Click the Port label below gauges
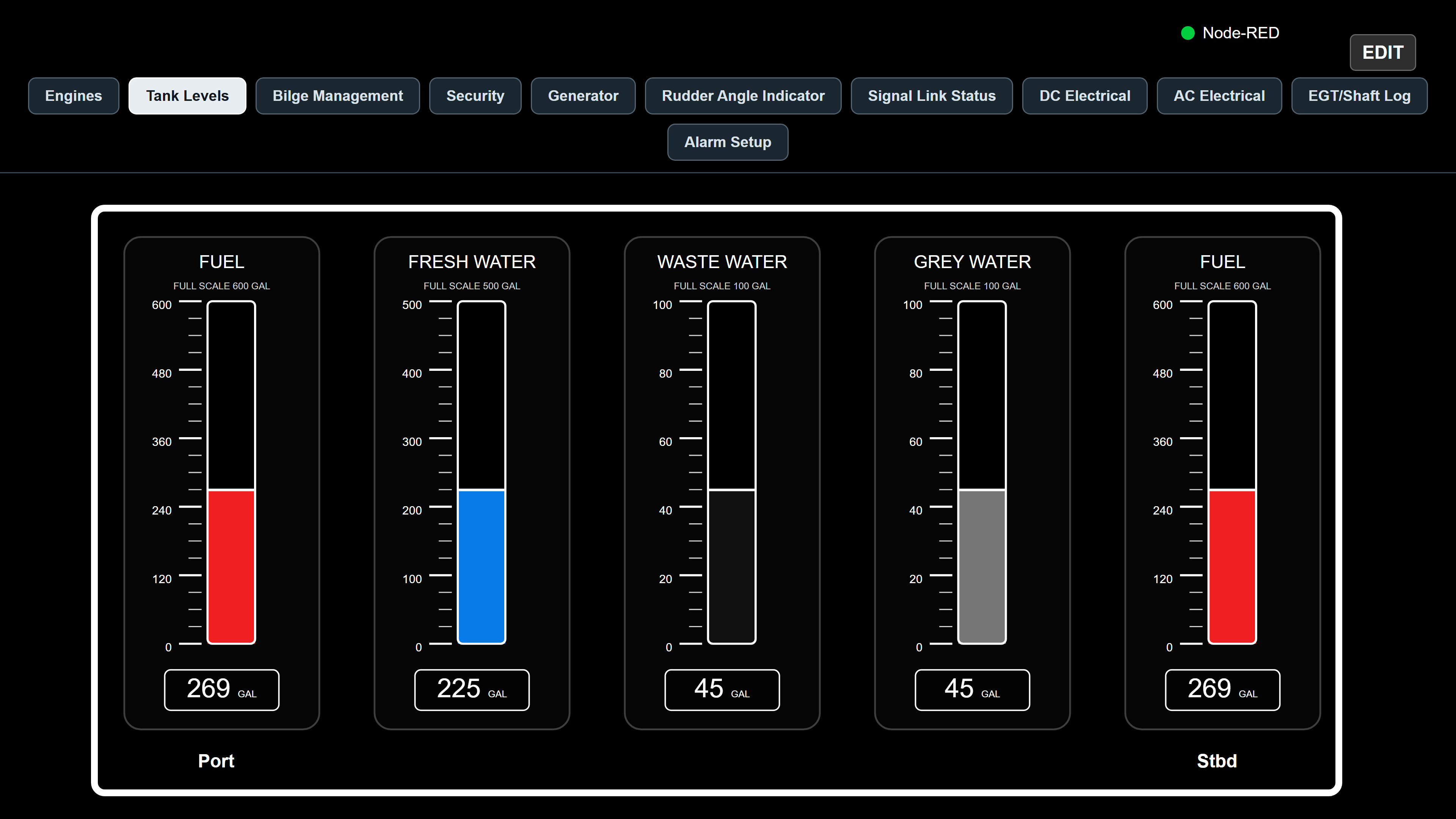1456x819 pixels. click(216, 761)
